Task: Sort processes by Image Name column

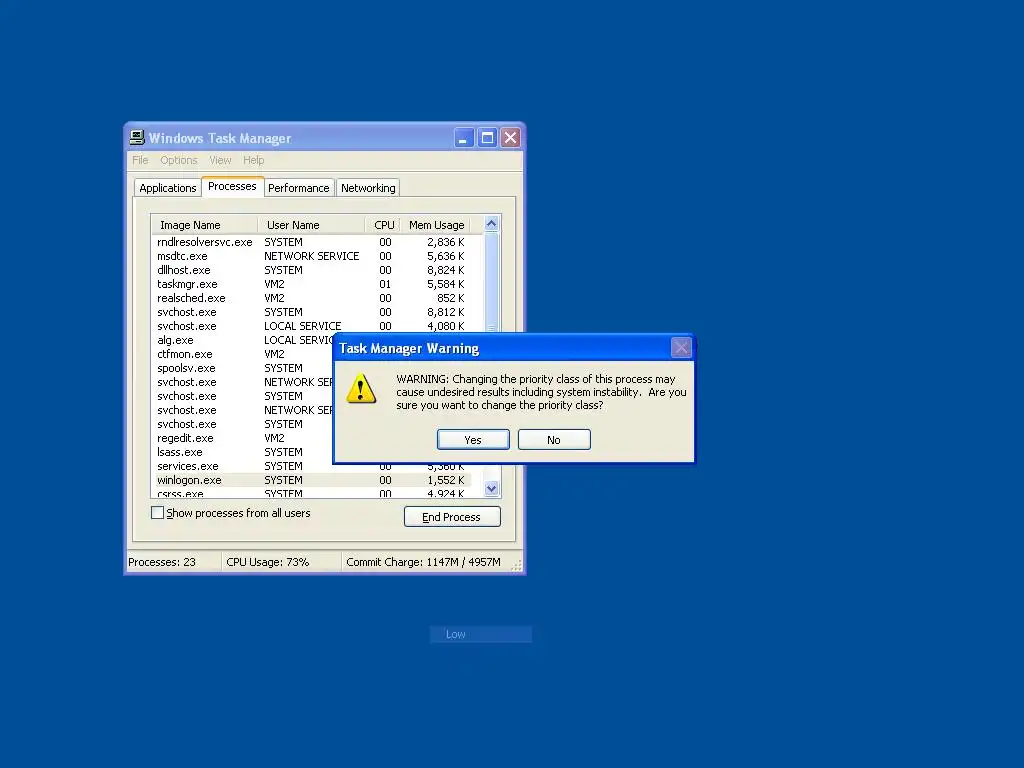Action: [x=204, y=225]
